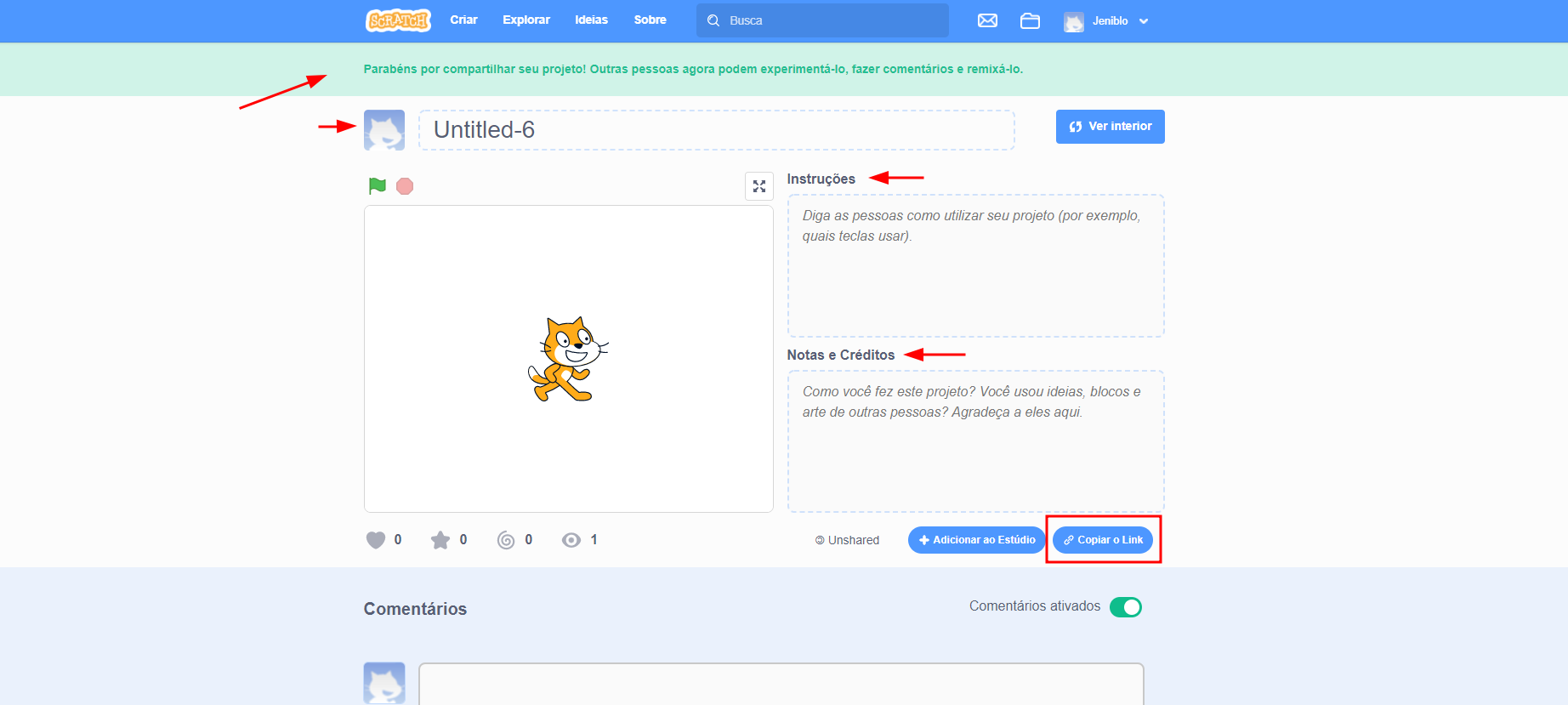Click the heart love icon
1568x705 pixels.
pos(376,540)
